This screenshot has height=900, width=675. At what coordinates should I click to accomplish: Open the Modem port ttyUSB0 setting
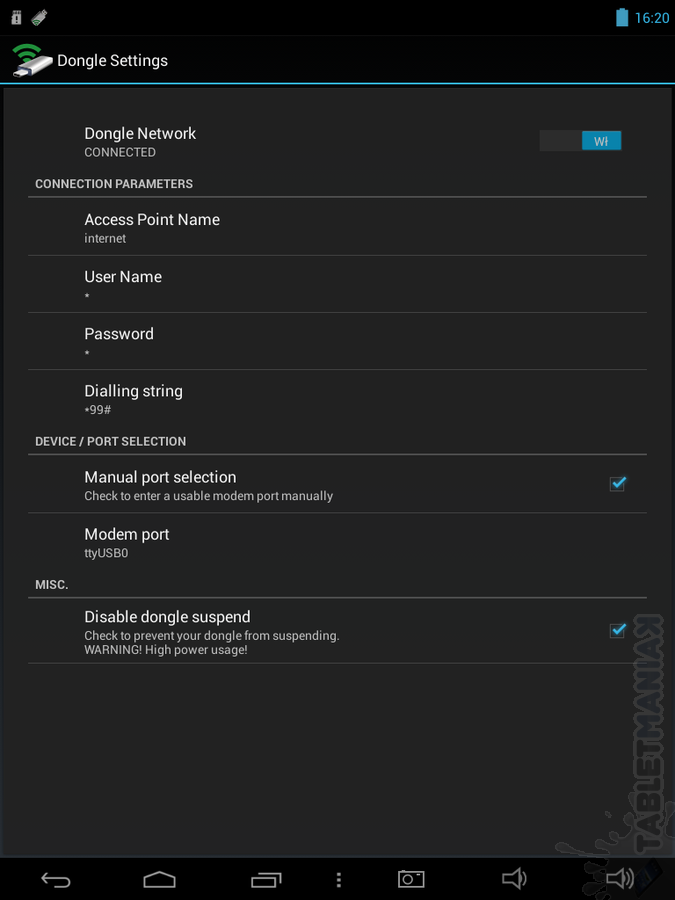tap(338, 542)
